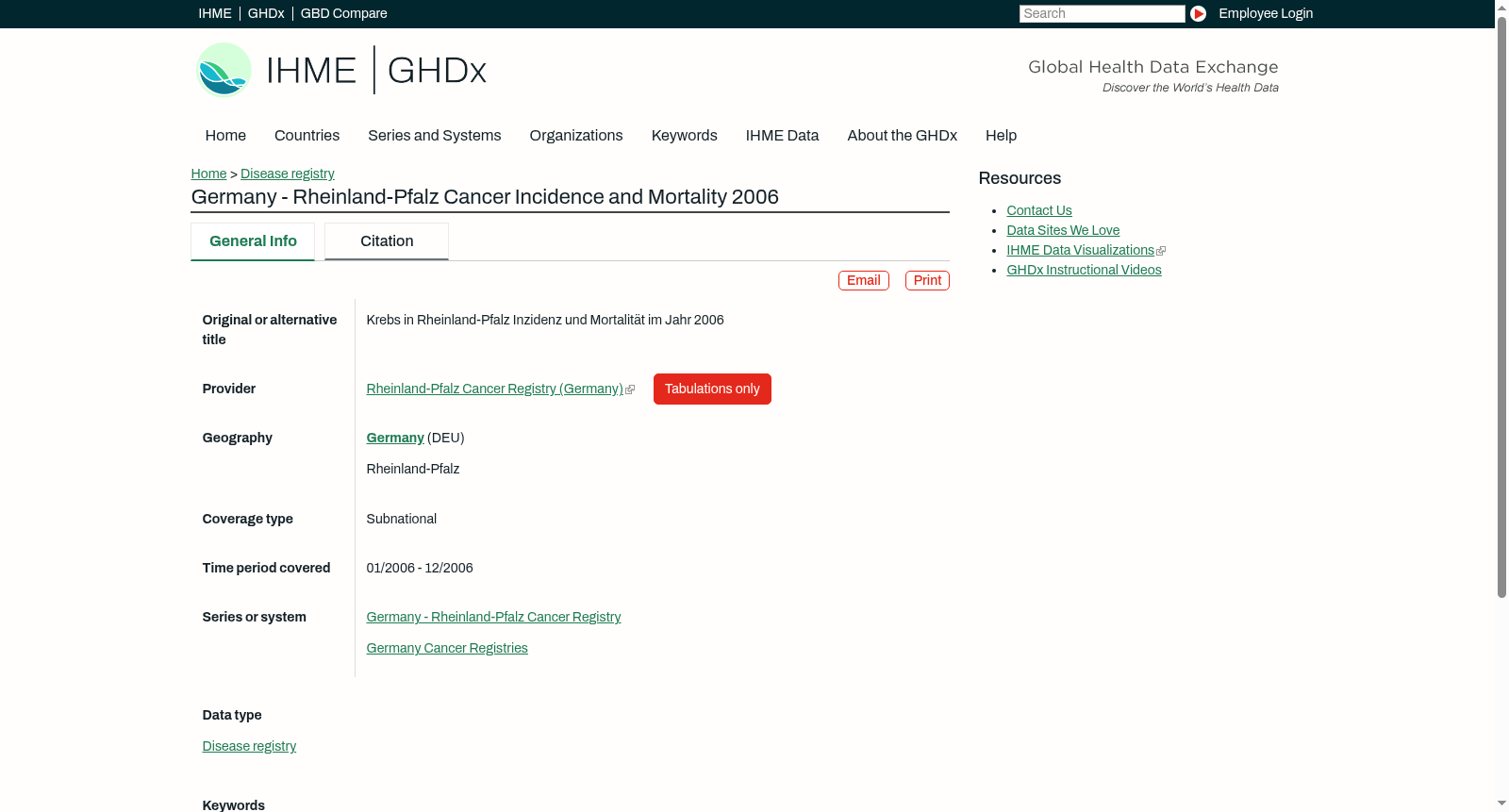
Task: Switch to the Citation tab
Action: point(387,241)
